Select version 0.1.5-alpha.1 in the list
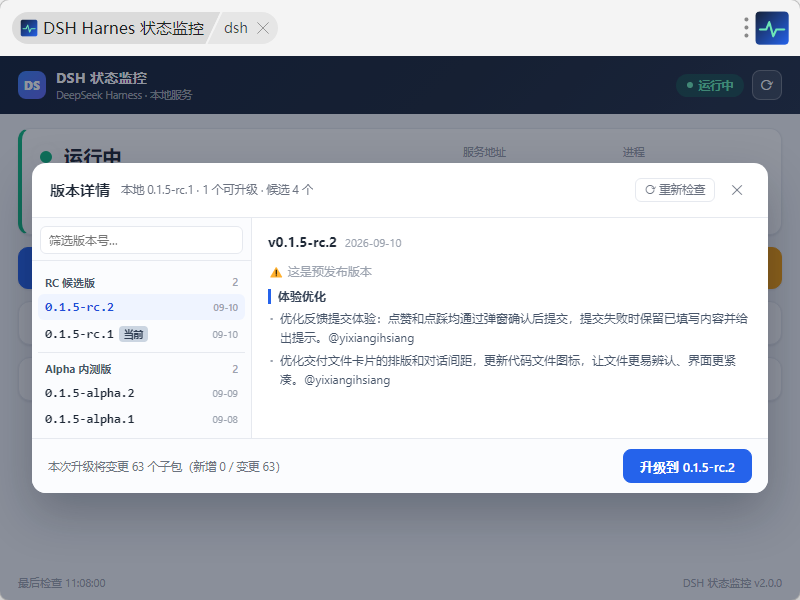 pos(141,419)
